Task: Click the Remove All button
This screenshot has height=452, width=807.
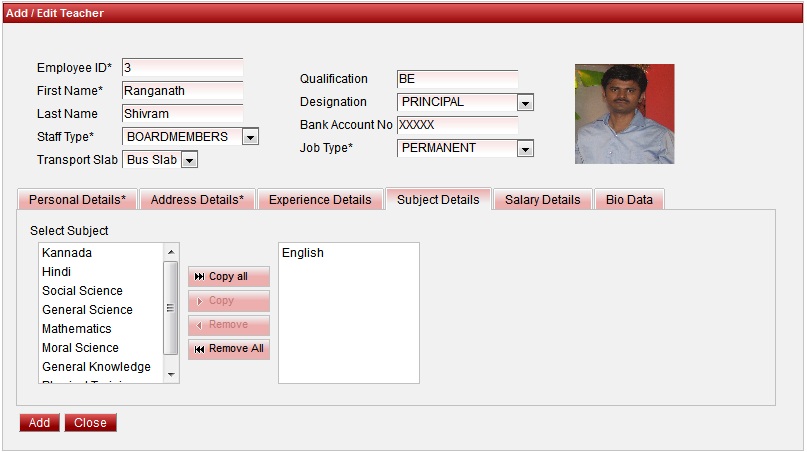Action: pos(228,349)
